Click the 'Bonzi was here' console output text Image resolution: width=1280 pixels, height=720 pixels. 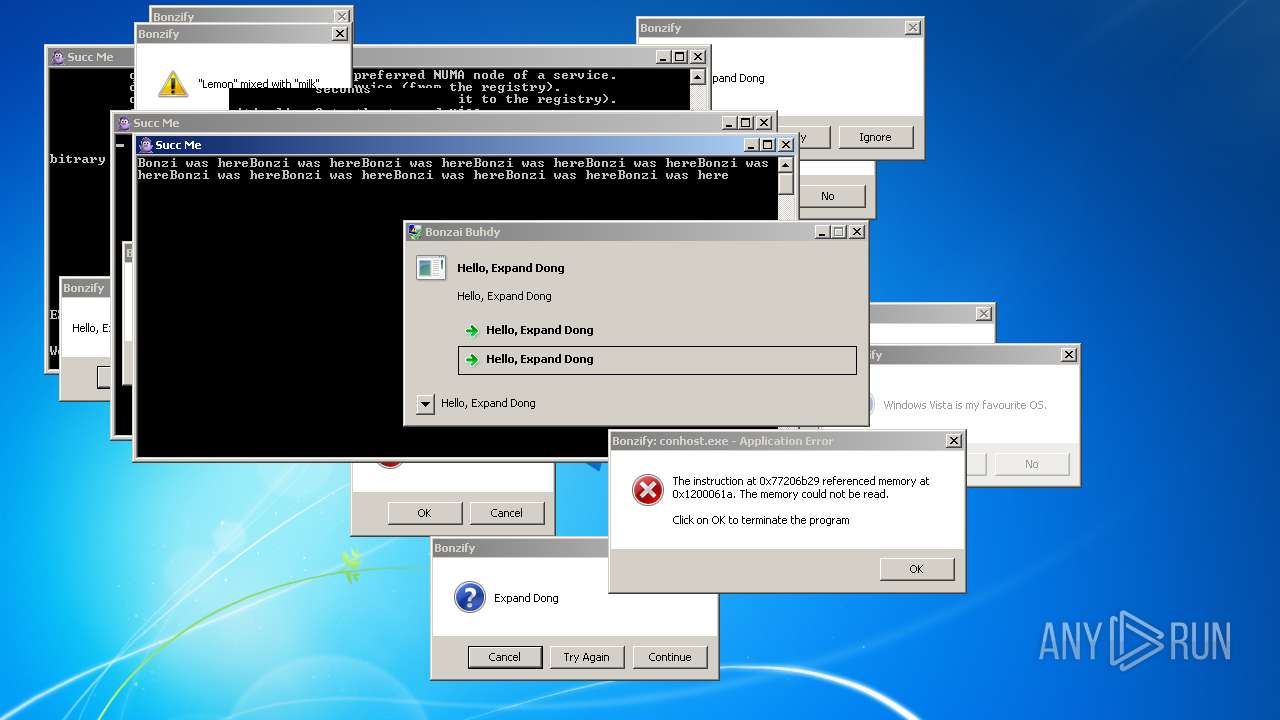[x=453, y=169]
